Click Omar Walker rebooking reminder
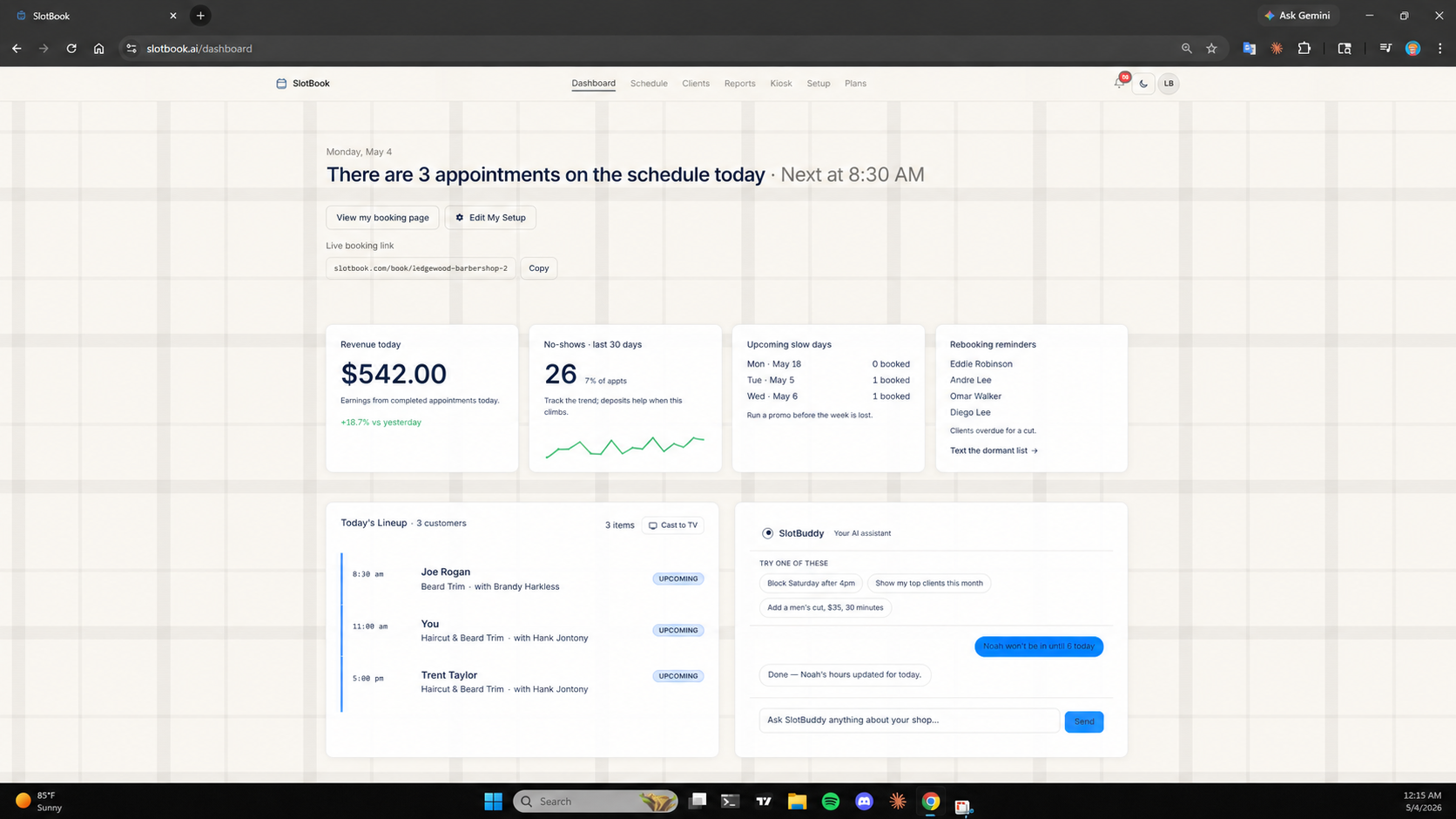This screenshot has height=819, width=1456. point(975,396)
